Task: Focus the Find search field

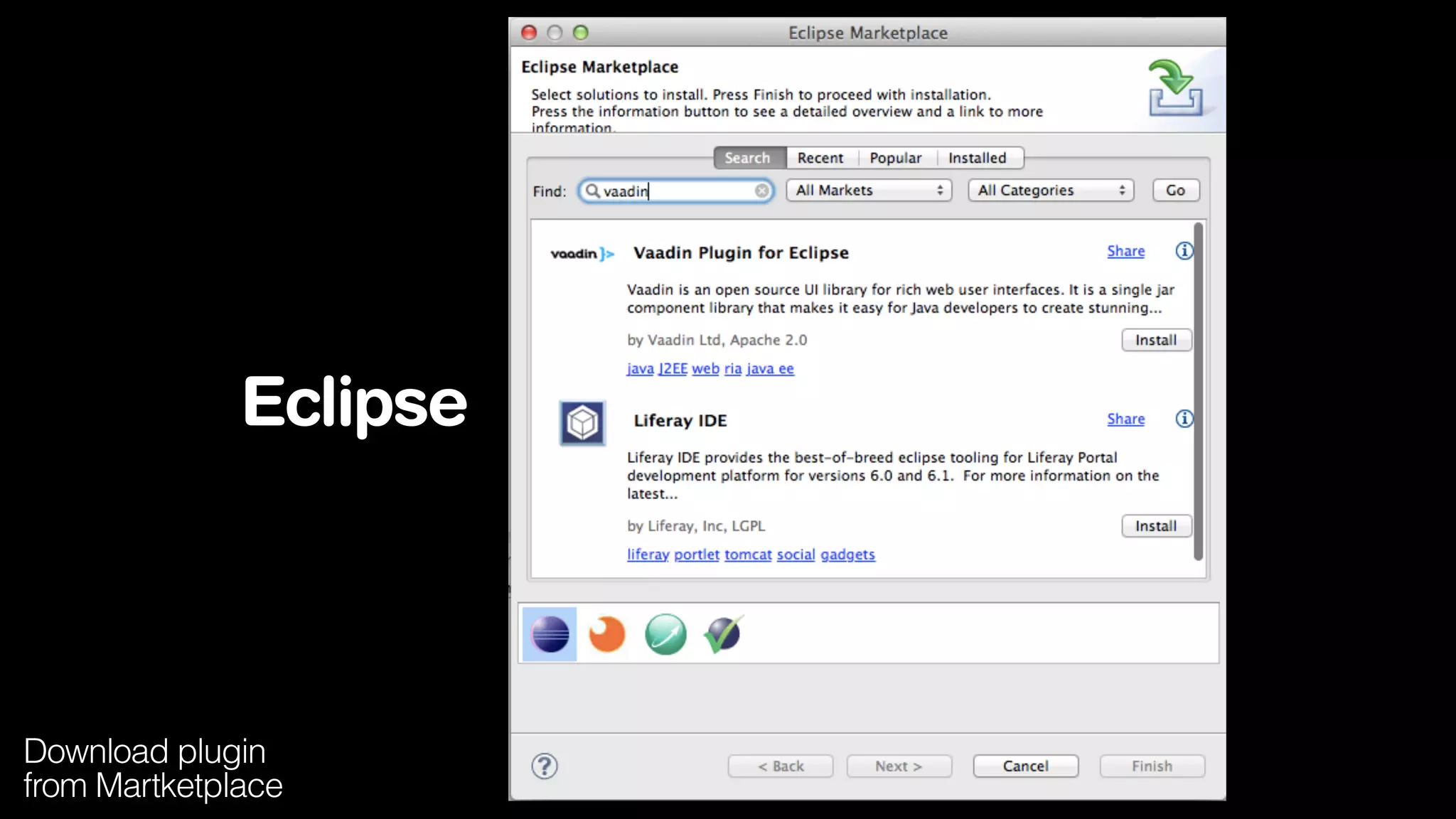Action: pos(675,191)
